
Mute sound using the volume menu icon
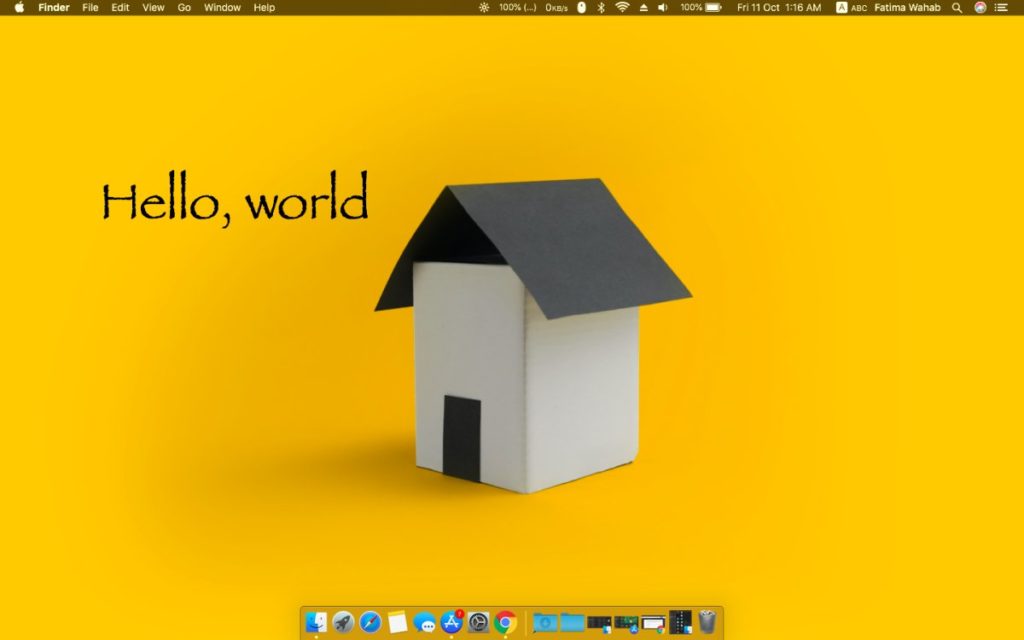pyautogui.click(x=664, y=8)
